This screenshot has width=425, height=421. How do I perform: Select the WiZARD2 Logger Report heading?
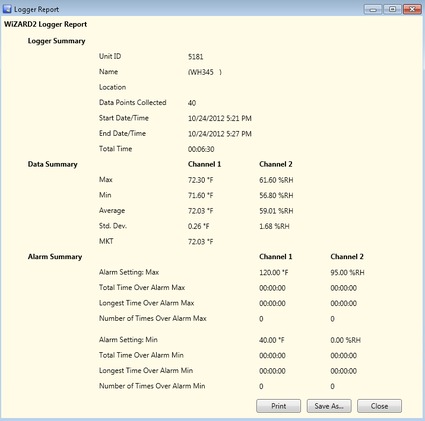tap(45, 24)
